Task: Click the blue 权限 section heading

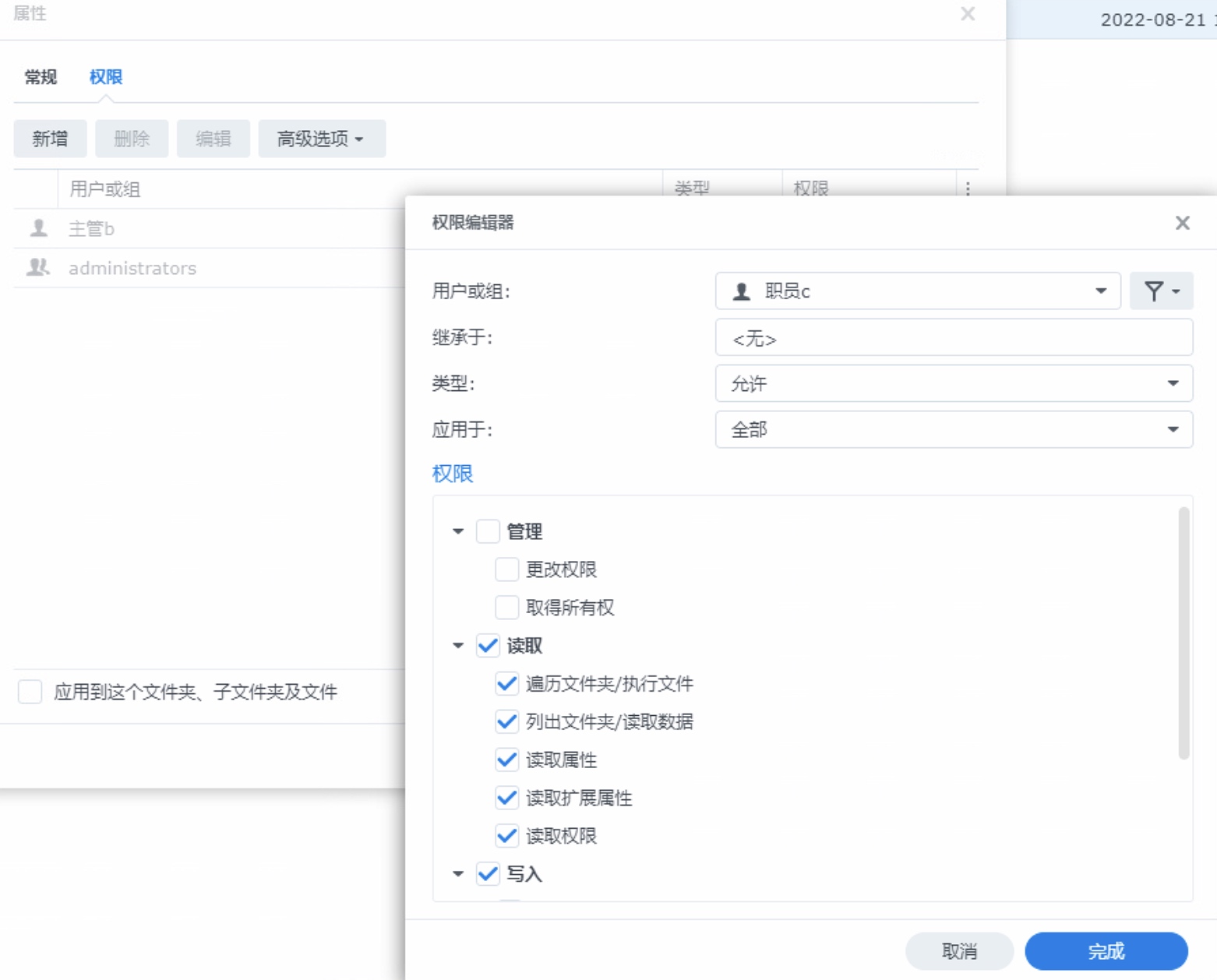Action: tap(453, 474)
